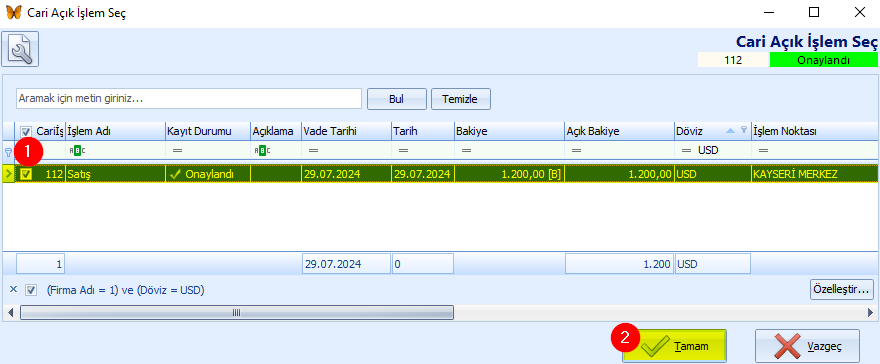Click the filter row funnel icon
Viewport: 880px width, 364px height.
pyautogui.click(x=8, y=151)
